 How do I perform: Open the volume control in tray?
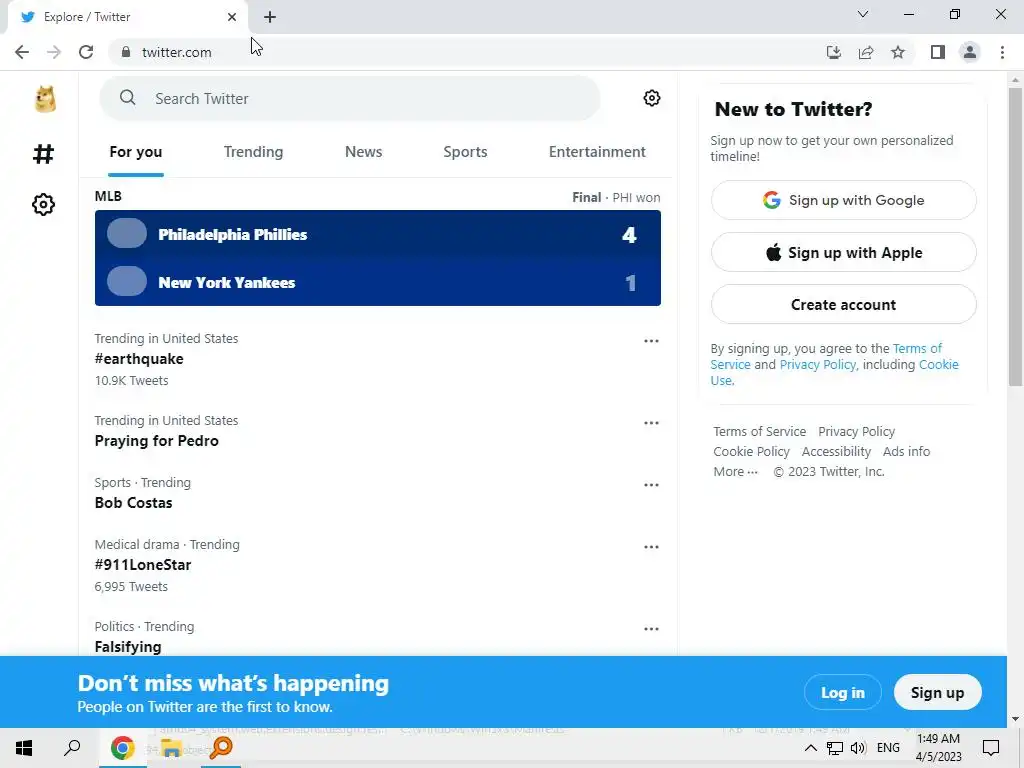859,748
